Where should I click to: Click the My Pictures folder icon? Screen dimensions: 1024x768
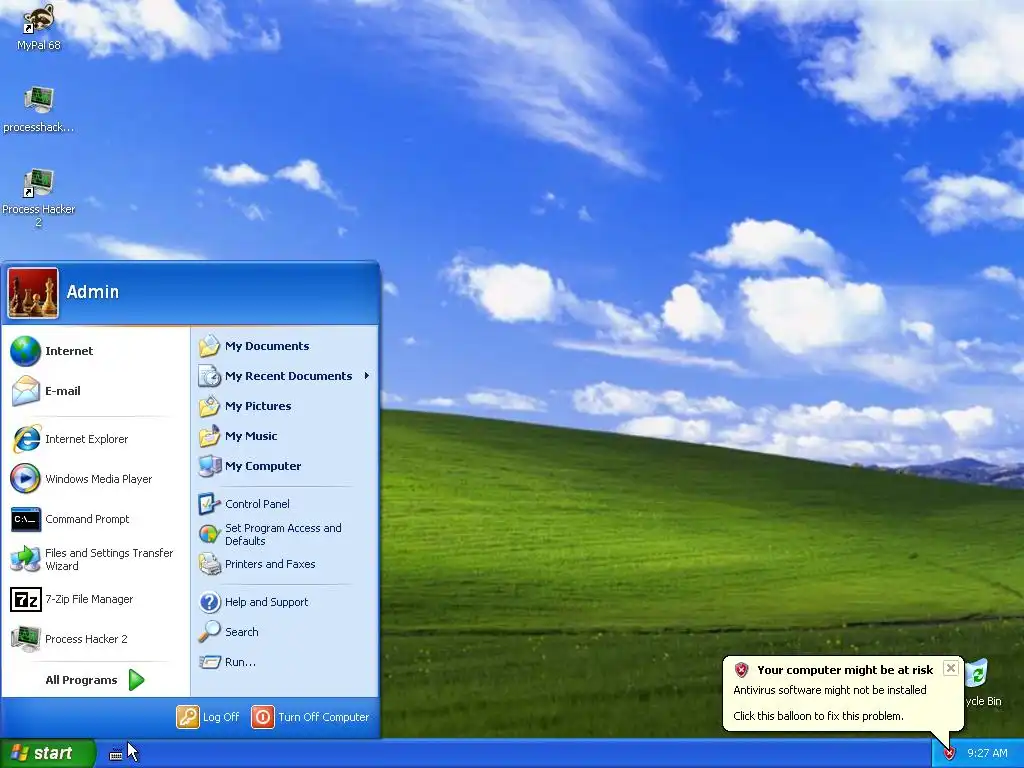coord(210,406)
